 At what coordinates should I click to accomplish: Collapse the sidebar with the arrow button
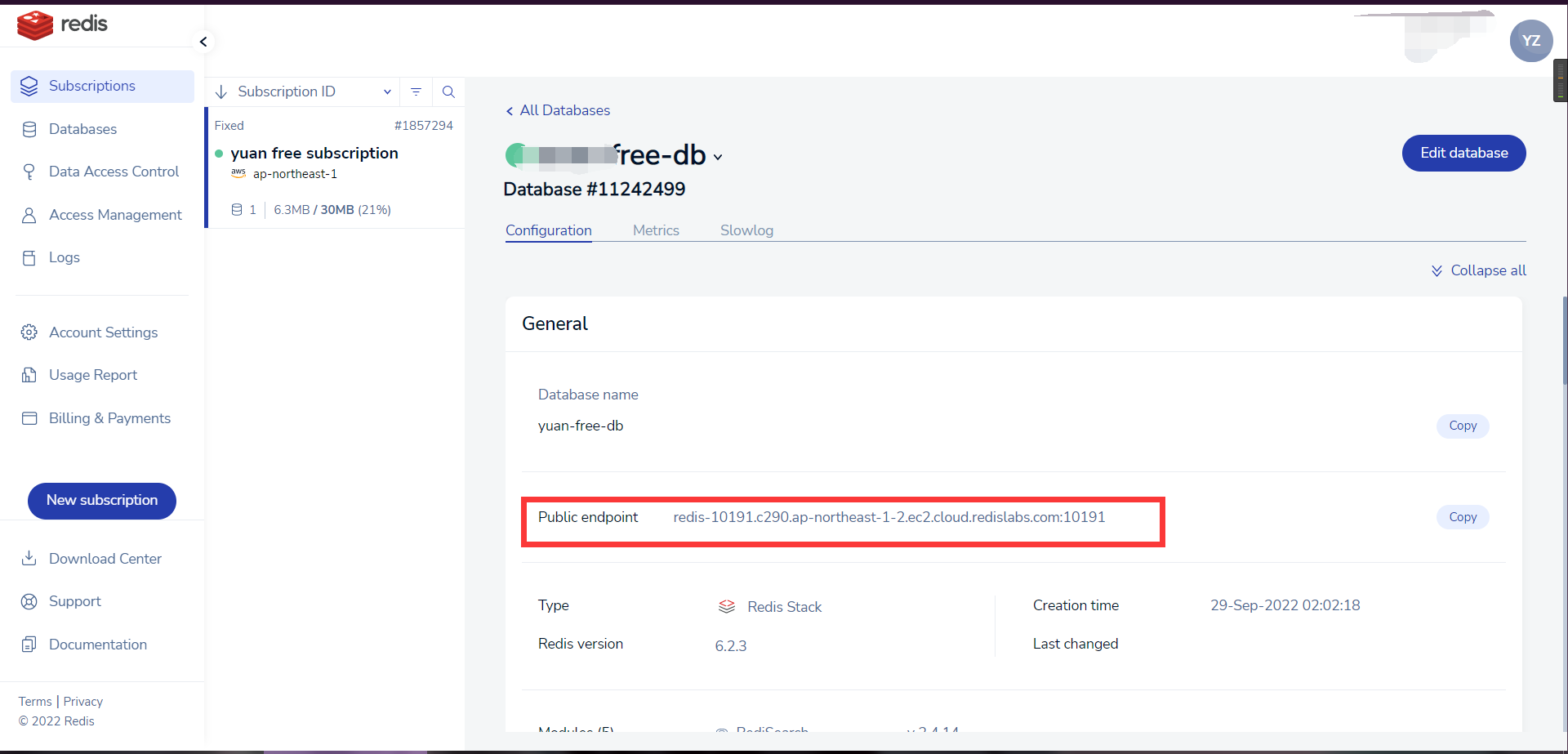203,42
